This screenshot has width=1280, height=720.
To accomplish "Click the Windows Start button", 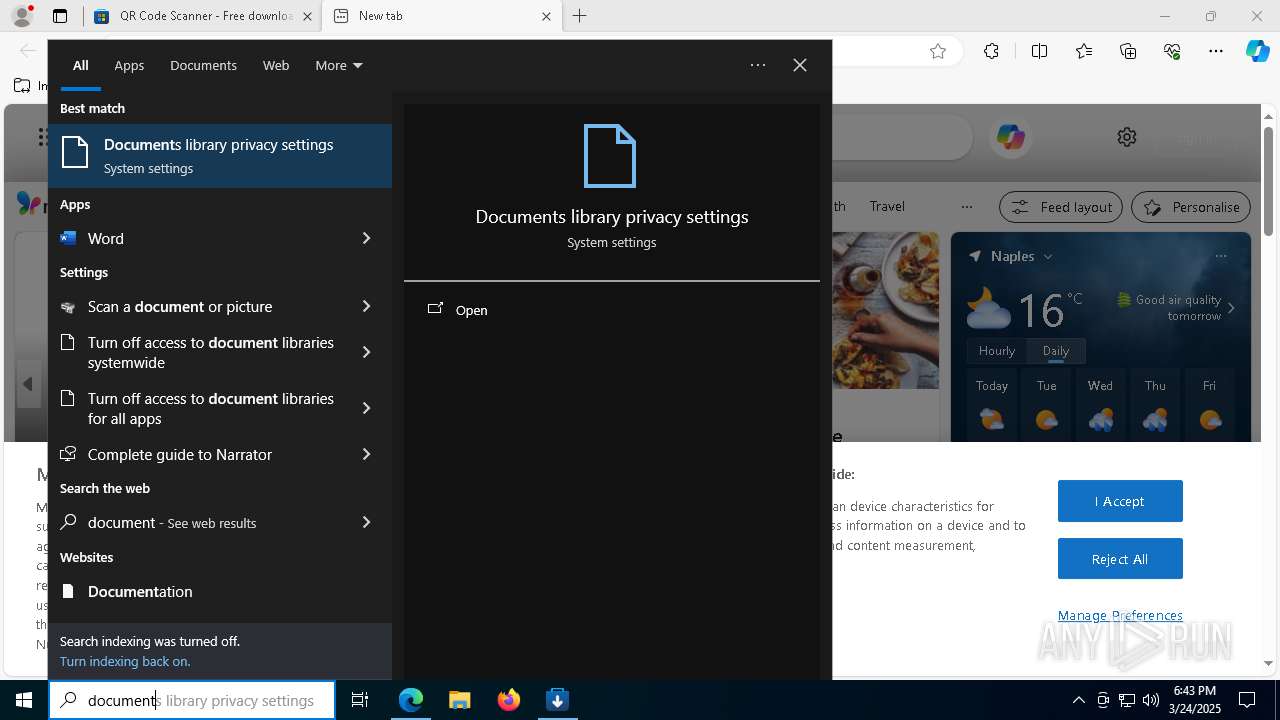I will pos(24,700).
